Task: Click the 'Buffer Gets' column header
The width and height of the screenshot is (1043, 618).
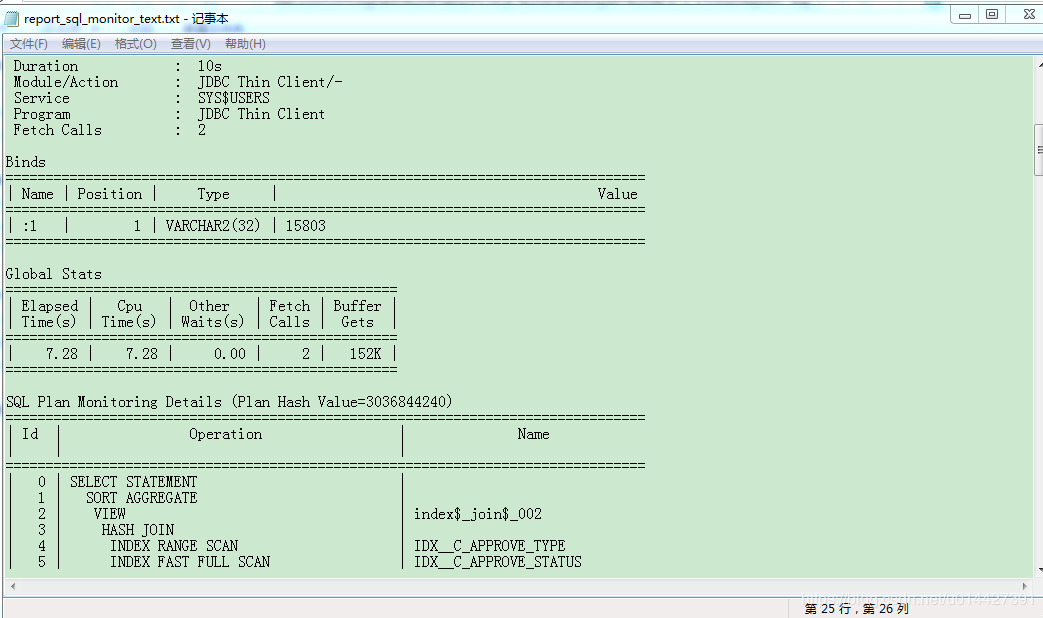Action: click(x=357, y=314)
